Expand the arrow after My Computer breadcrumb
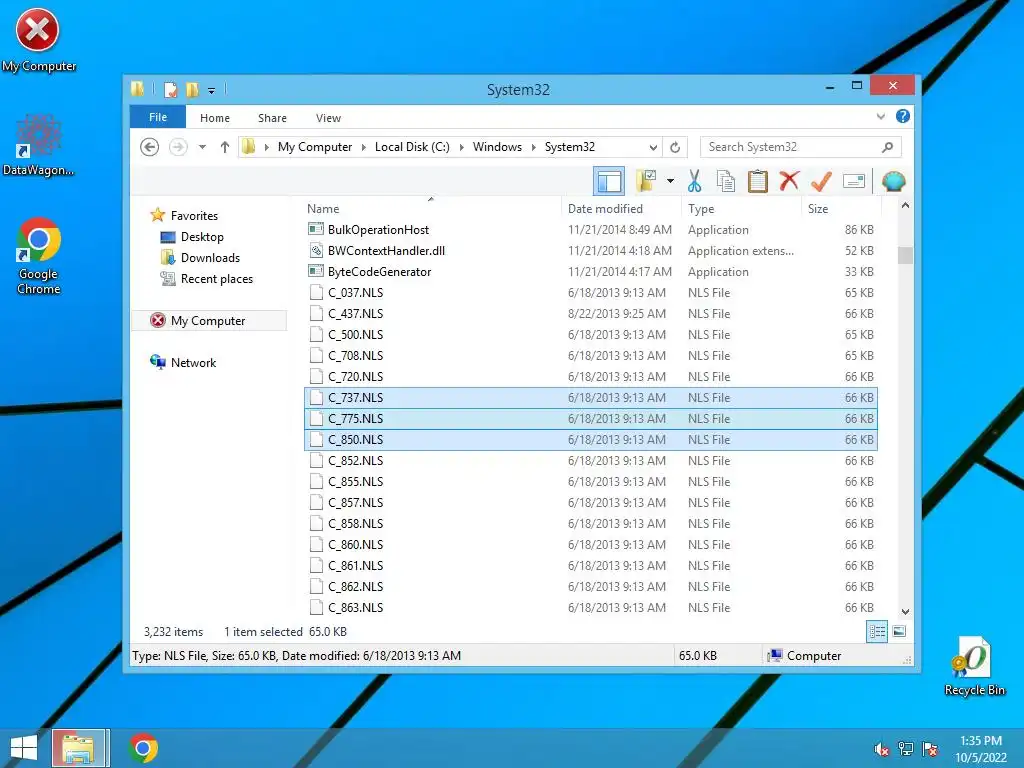This screenshot has height=768, width=1024. (364, 147)
